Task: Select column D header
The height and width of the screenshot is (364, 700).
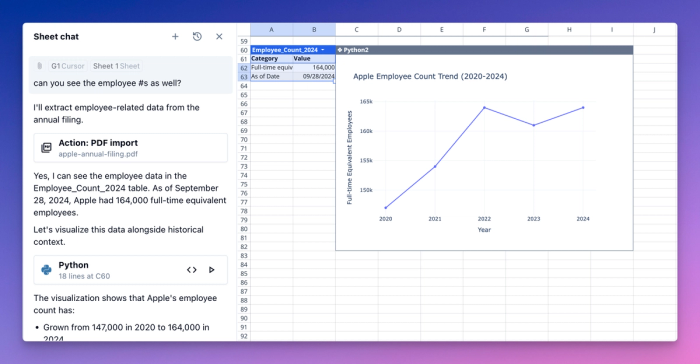Action: pos(399,29)
